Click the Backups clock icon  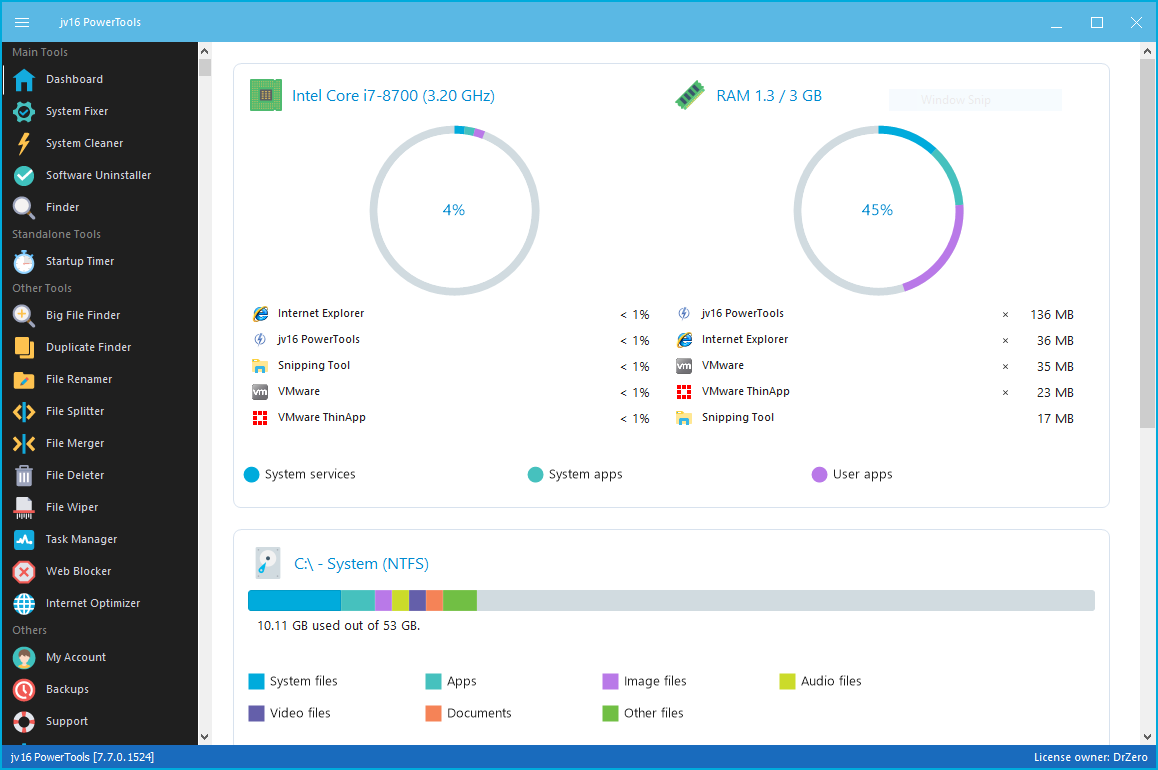coord(24,690)
